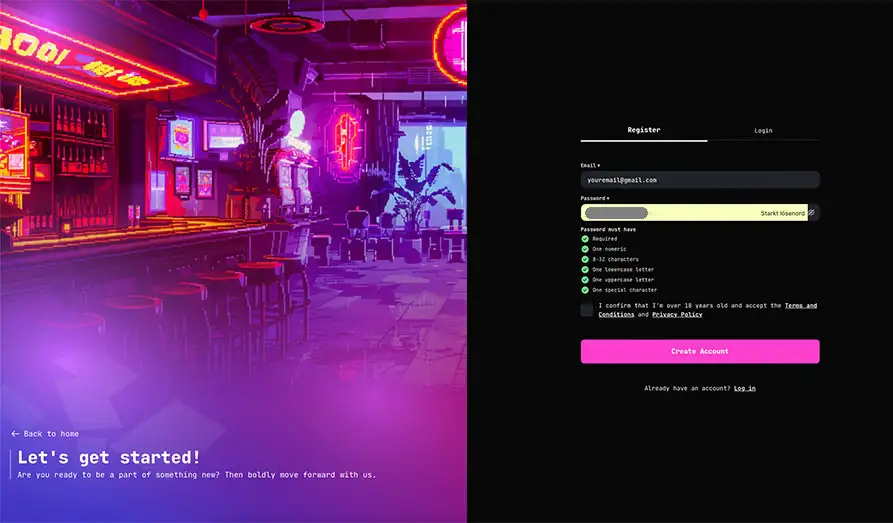Click the check icon for One special character
The height and width of the screenshot is (523, 893).
[x=585, y=290]
